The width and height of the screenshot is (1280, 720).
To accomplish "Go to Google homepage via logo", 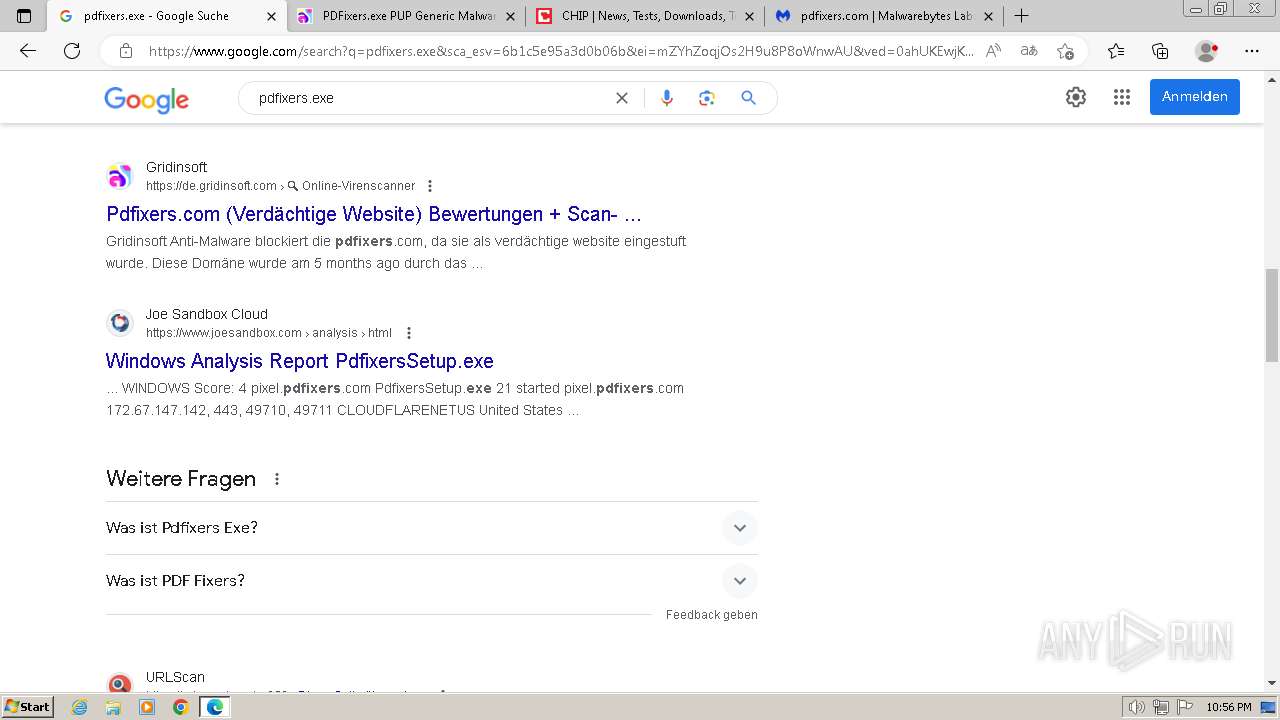I will (x=146, y=99).
